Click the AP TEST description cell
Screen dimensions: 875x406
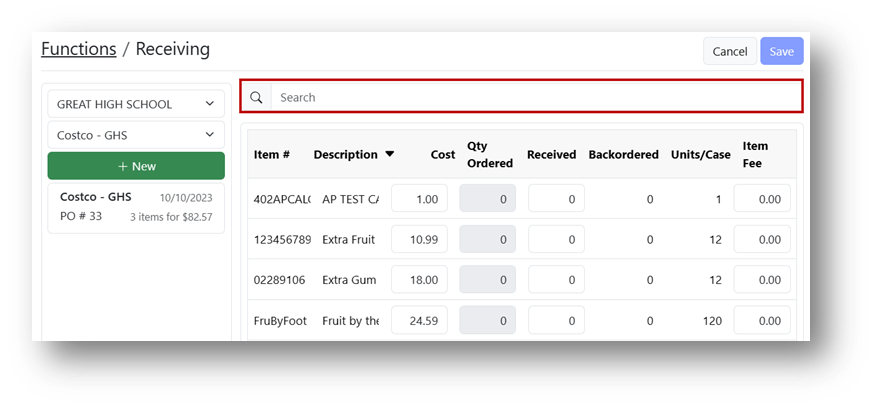[350, 199]
